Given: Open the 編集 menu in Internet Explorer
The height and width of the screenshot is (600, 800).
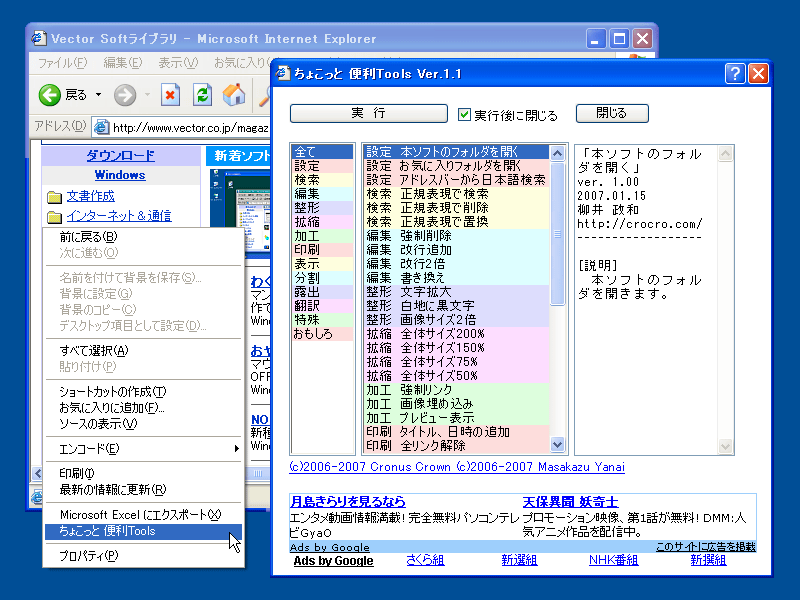Looking at the screenshot, I should (x=122, y=63).
